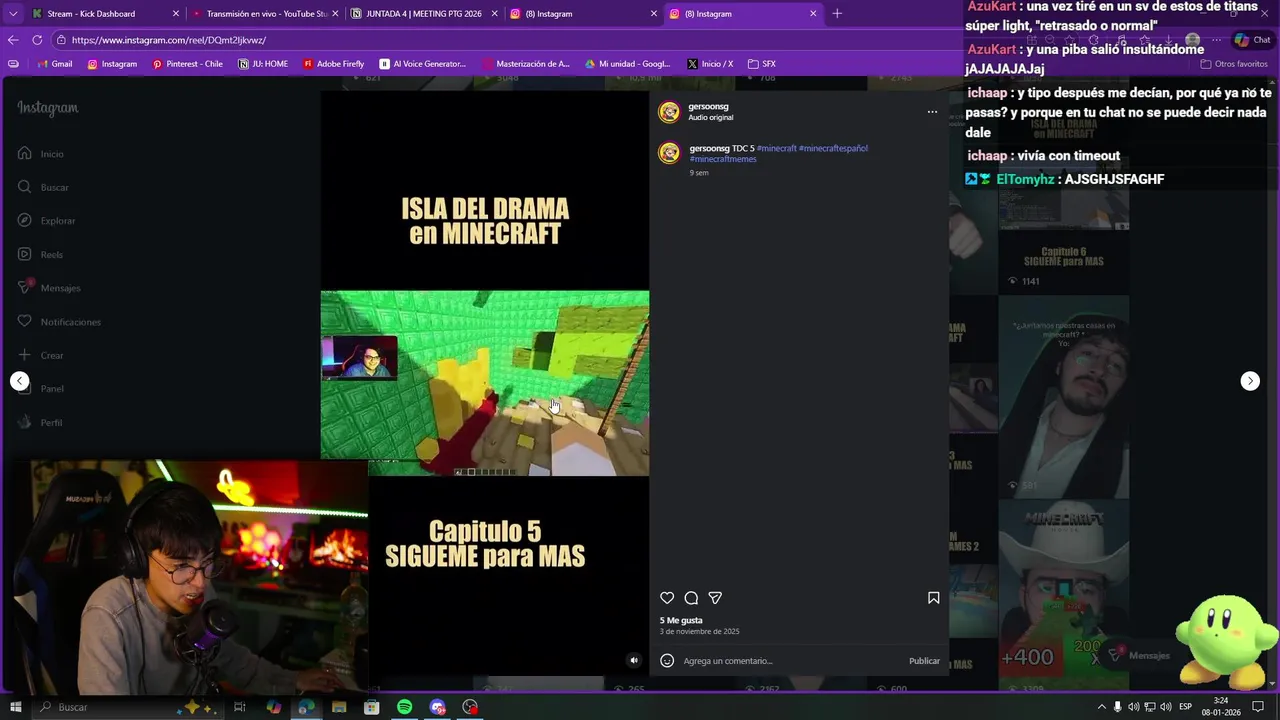Screen dimensions: 1280x720
Task: Open Explorar in Instagram sidebar
Action: [45, 221]
